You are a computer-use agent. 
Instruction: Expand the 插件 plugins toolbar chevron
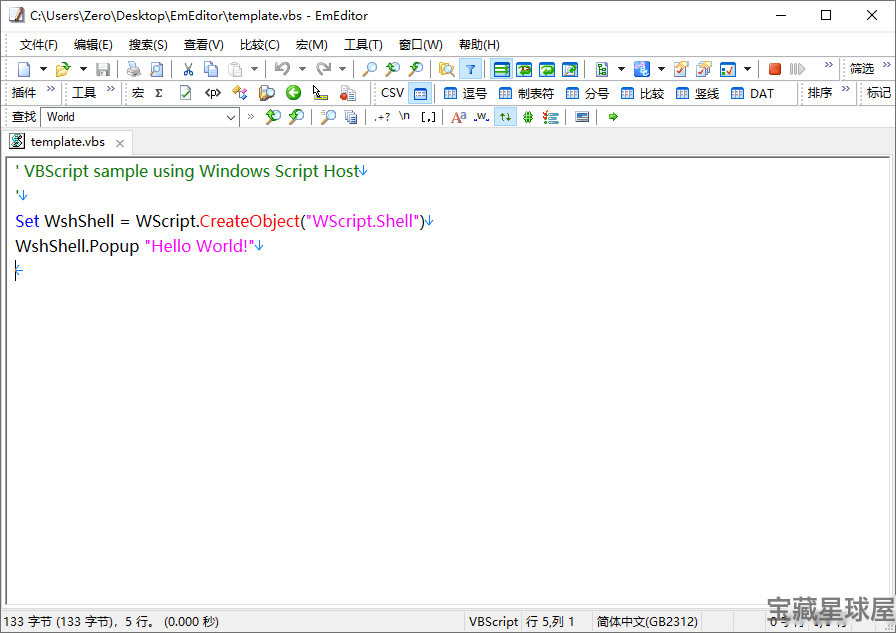[x=51, y=89]
